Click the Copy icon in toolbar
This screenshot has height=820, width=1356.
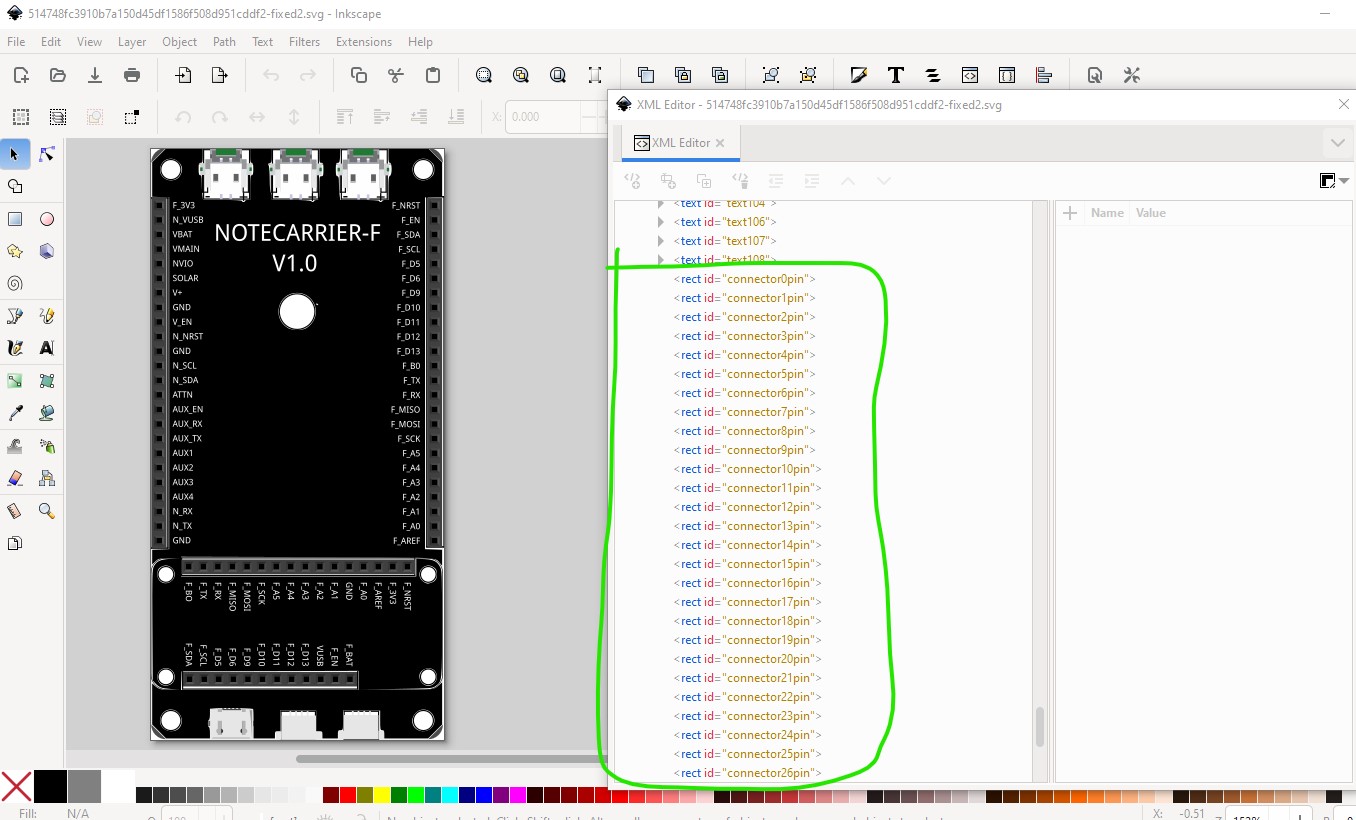click(x=359, y=75)
